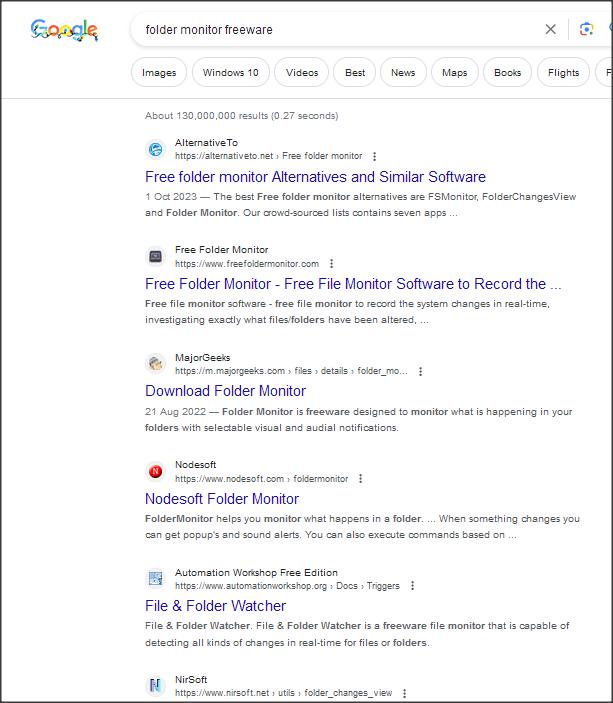The height and width of the screenshot is (703, 613).
Task: Click the Free Folder Monitor site favicon
Action: point(156,256)
